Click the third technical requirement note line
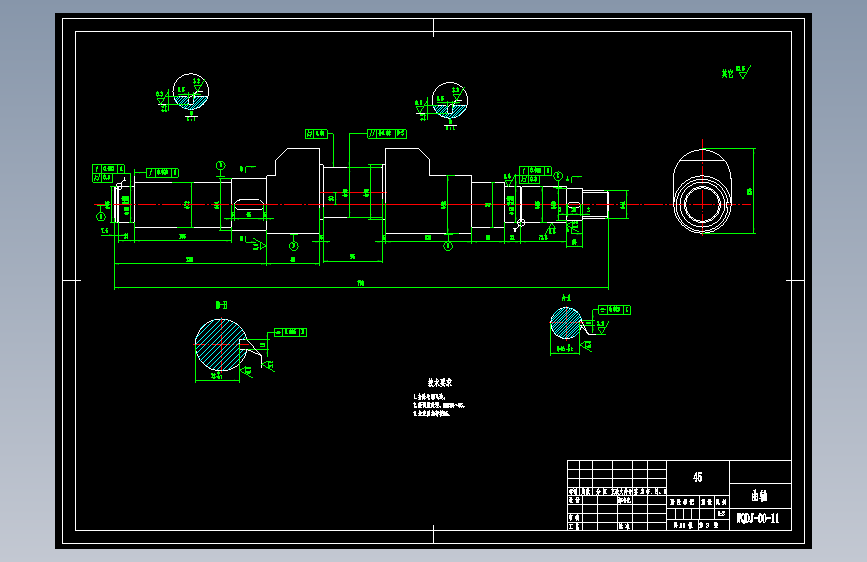 pos(432,413)
